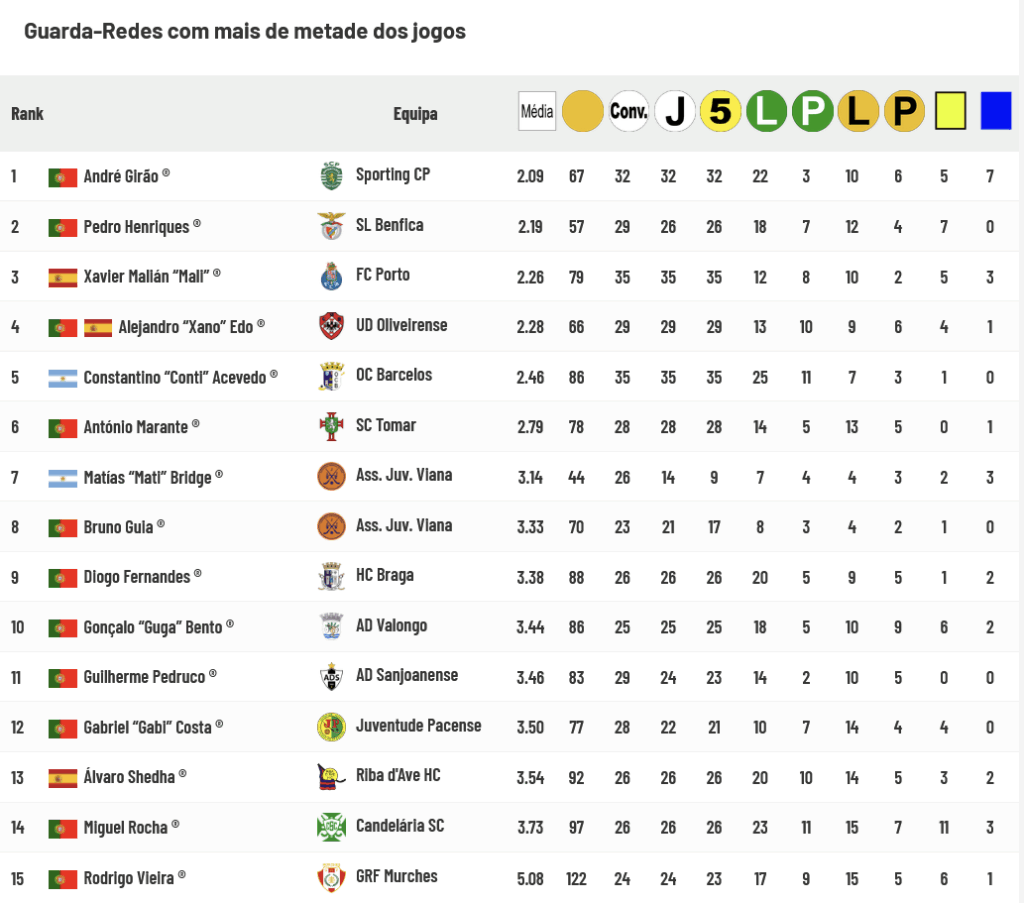Click the Equipa column header
The width and height of the screenshot is (1024, 903).
pyautogui.click(x=415, y=114)
